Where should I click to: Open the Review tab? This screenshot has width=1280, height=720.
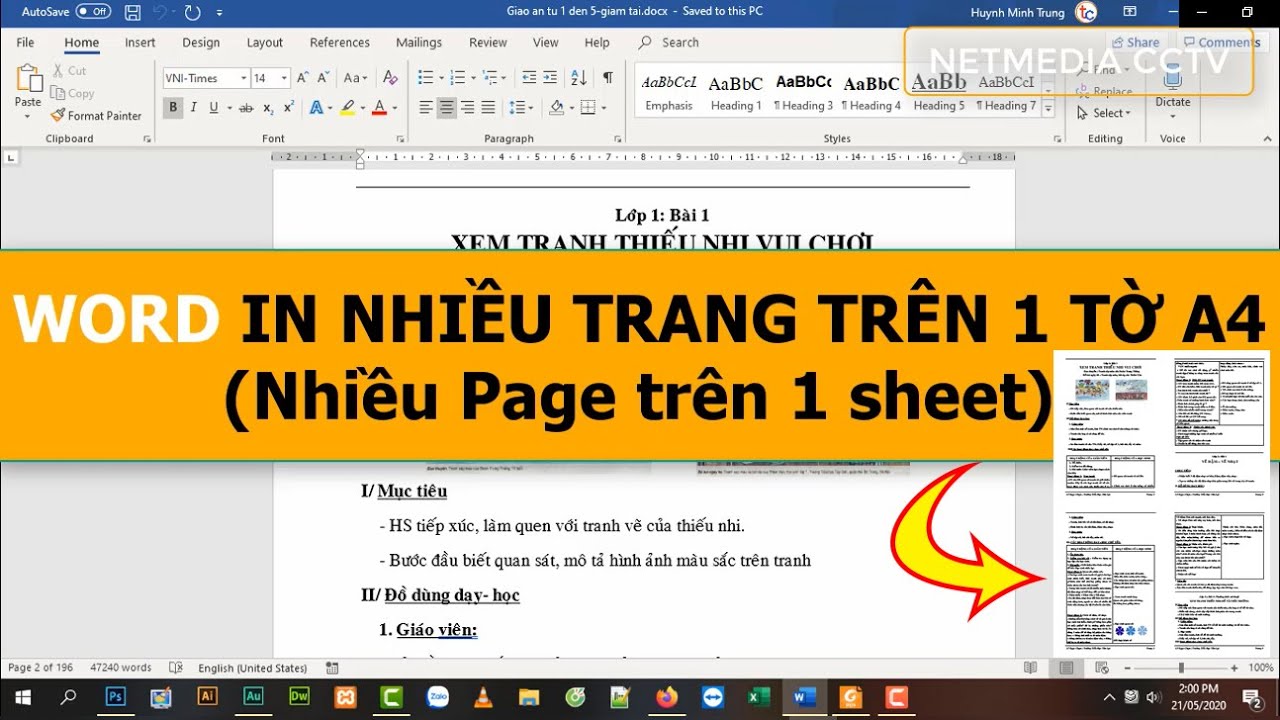click(x=488, y=42)
